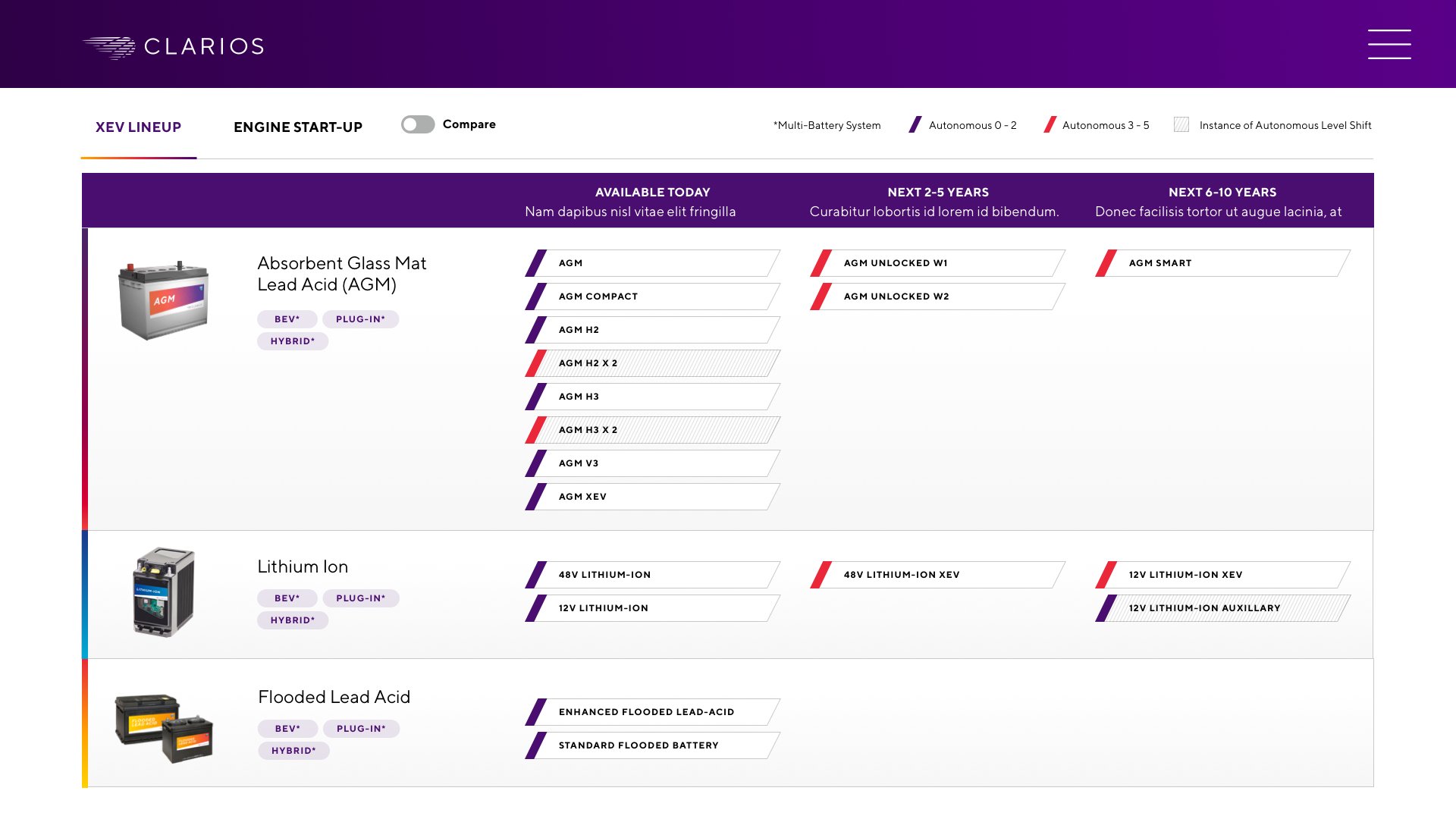Click the Flooded Lead Acid batteries image
The height and width of the screenshot is (819, 1456).
[164, 727]
